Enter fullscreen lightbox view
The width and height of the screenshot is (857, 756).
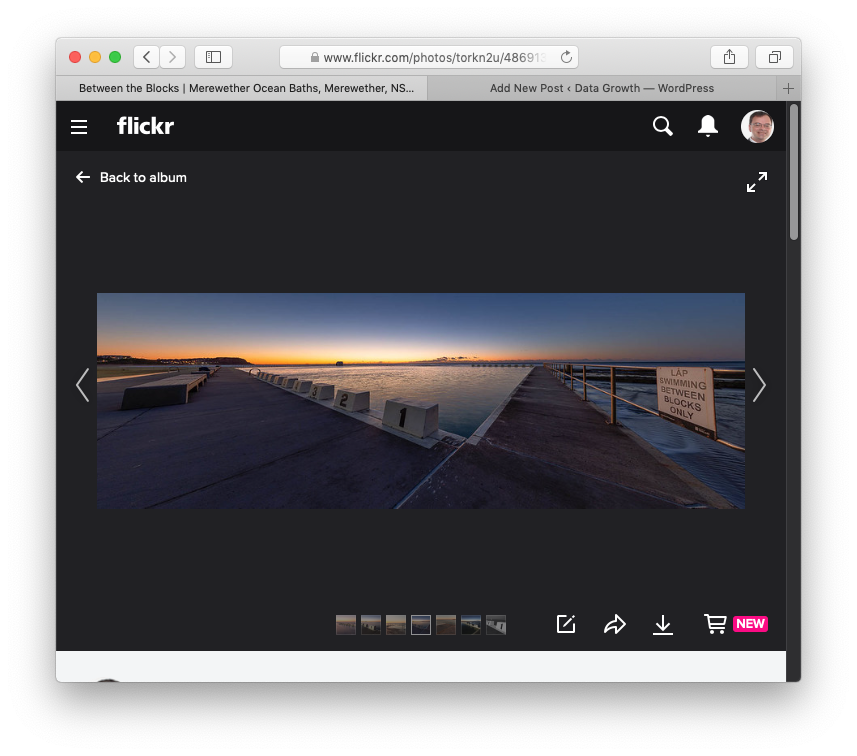tap(757, 182)
